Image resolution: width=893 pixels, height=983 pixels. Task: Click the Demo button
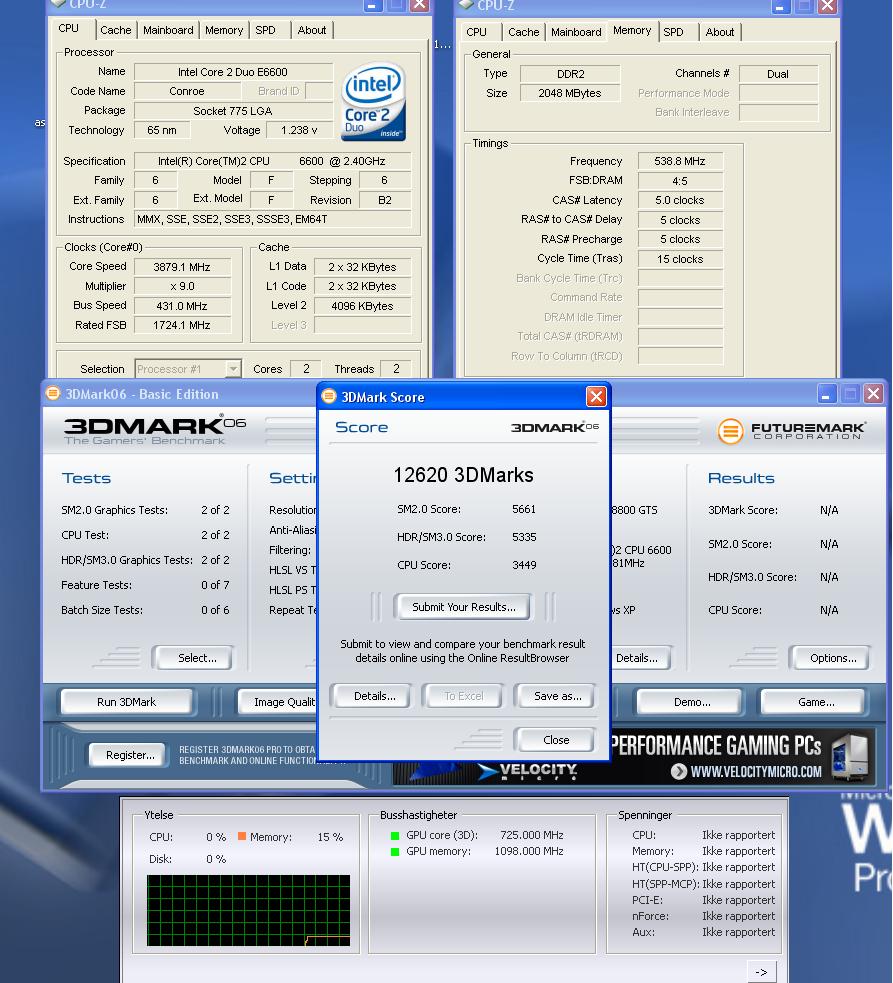(x=692, y=702)
